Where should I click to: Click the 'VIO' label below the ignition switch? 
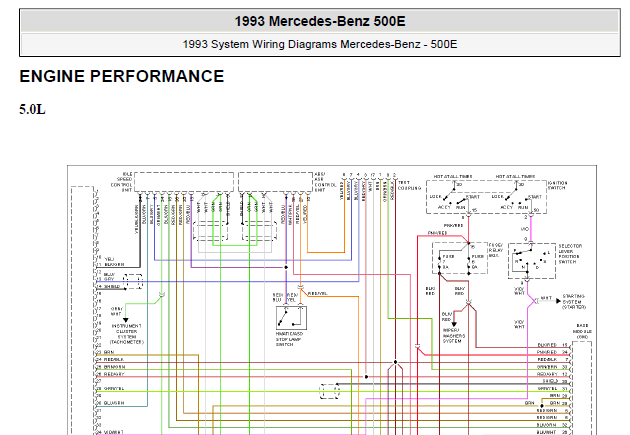click(525, 229)
